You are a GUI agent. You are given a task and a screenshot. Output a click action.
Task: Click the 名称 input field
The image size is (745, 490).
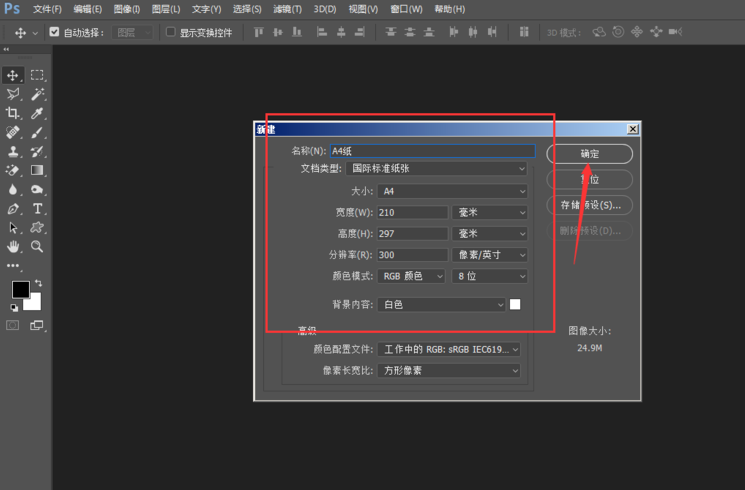coord(432,151)
